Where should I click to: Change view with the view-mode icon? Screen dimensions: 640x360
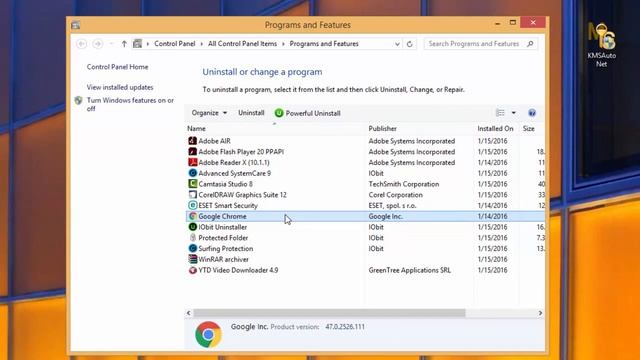tap(500, 113)
